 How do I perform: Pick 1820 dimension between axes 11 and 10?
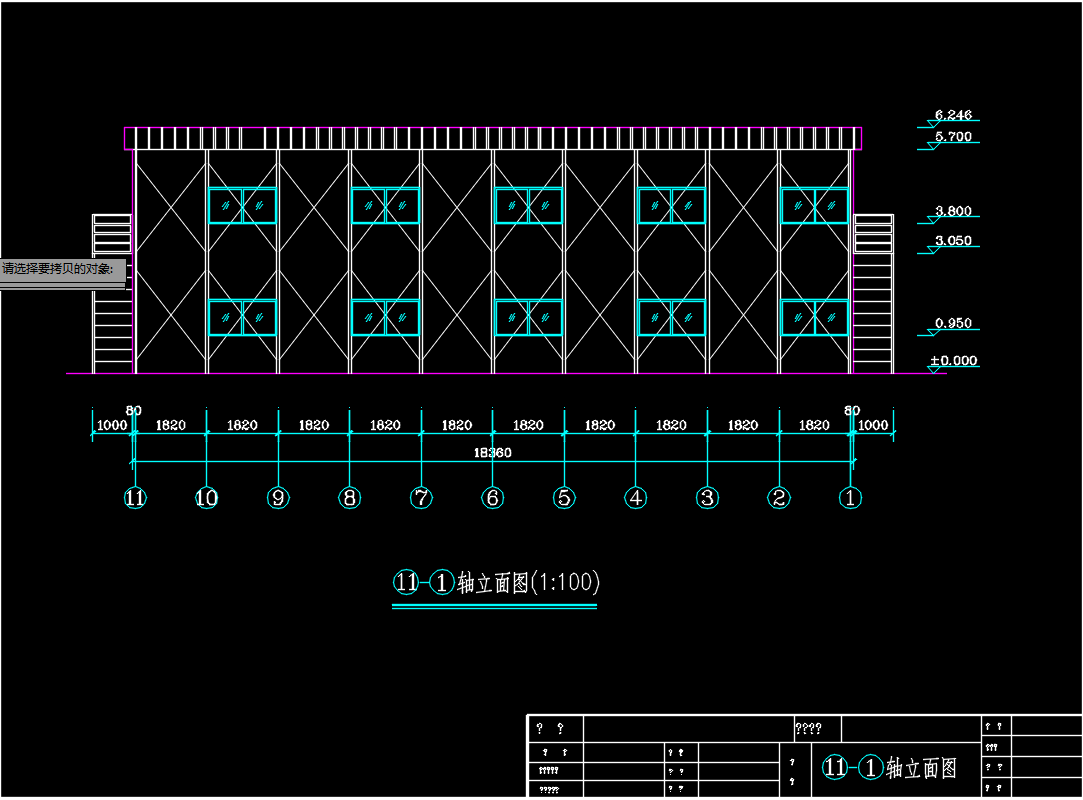tap(171, 425)
